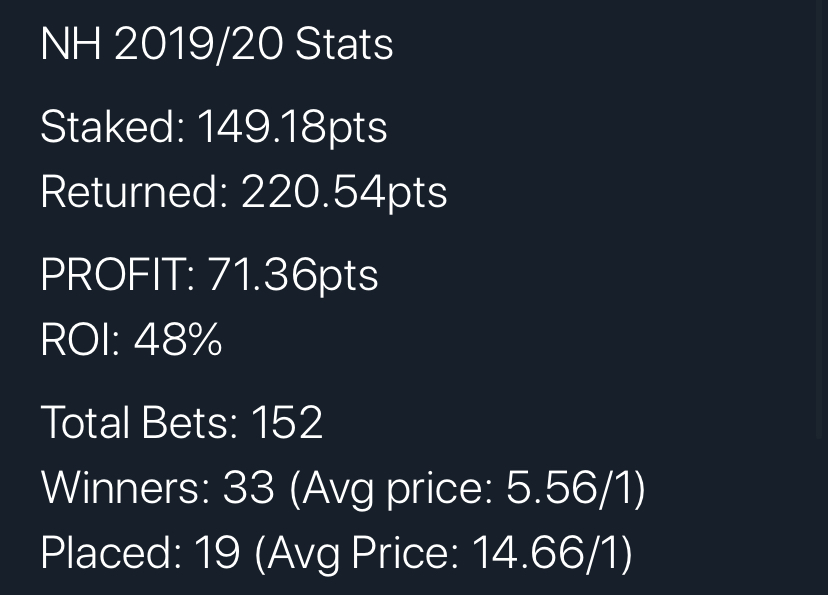Select the 149.18pts staked value

tap(291, 127)
